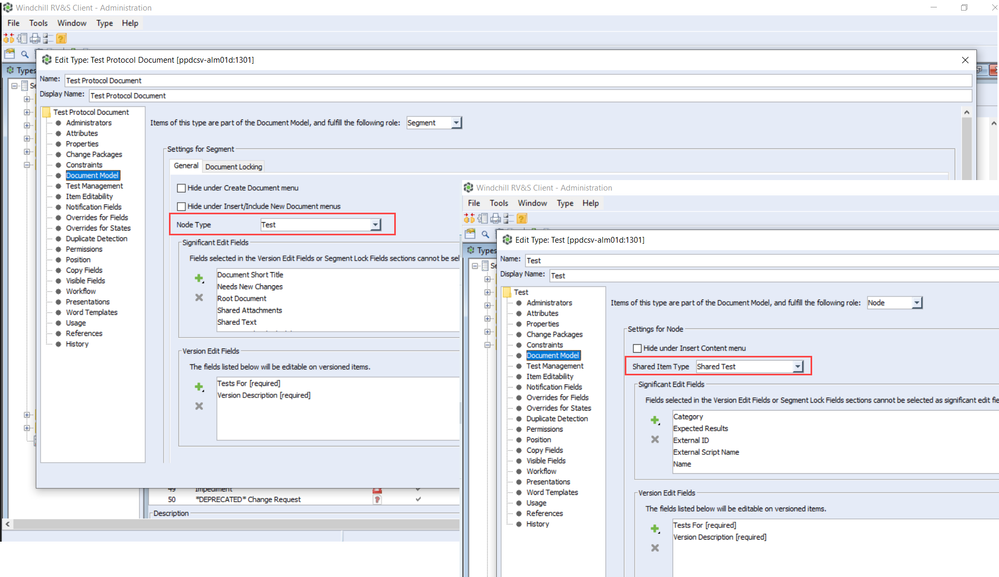This screenshot has width=999, height=577.
Task: Open the Segment role dropdown
Action: (456, 123)
